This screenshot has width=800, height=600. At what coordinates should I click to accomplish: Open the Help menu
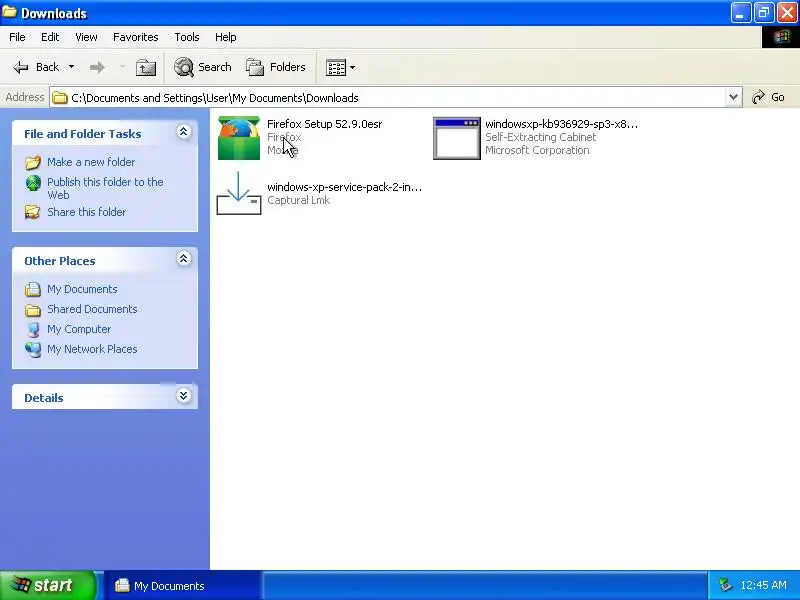pyautogui.click(x=226, y=37)
